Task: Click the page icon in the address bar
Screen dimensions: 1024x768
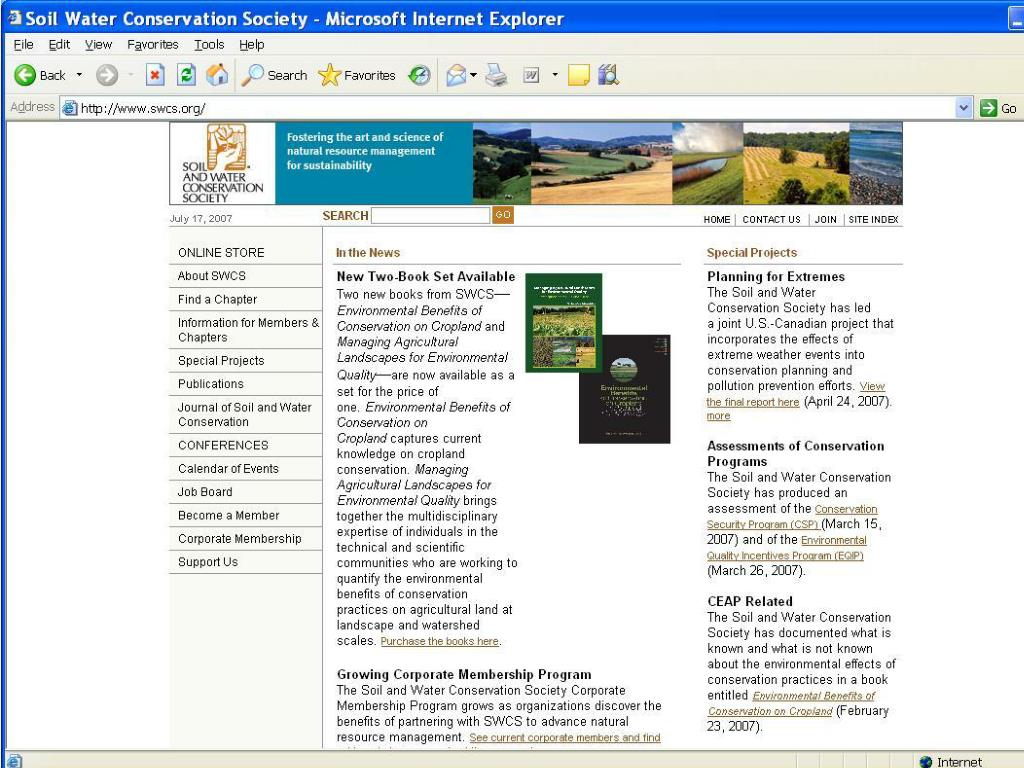Action: tap(69, 108)
